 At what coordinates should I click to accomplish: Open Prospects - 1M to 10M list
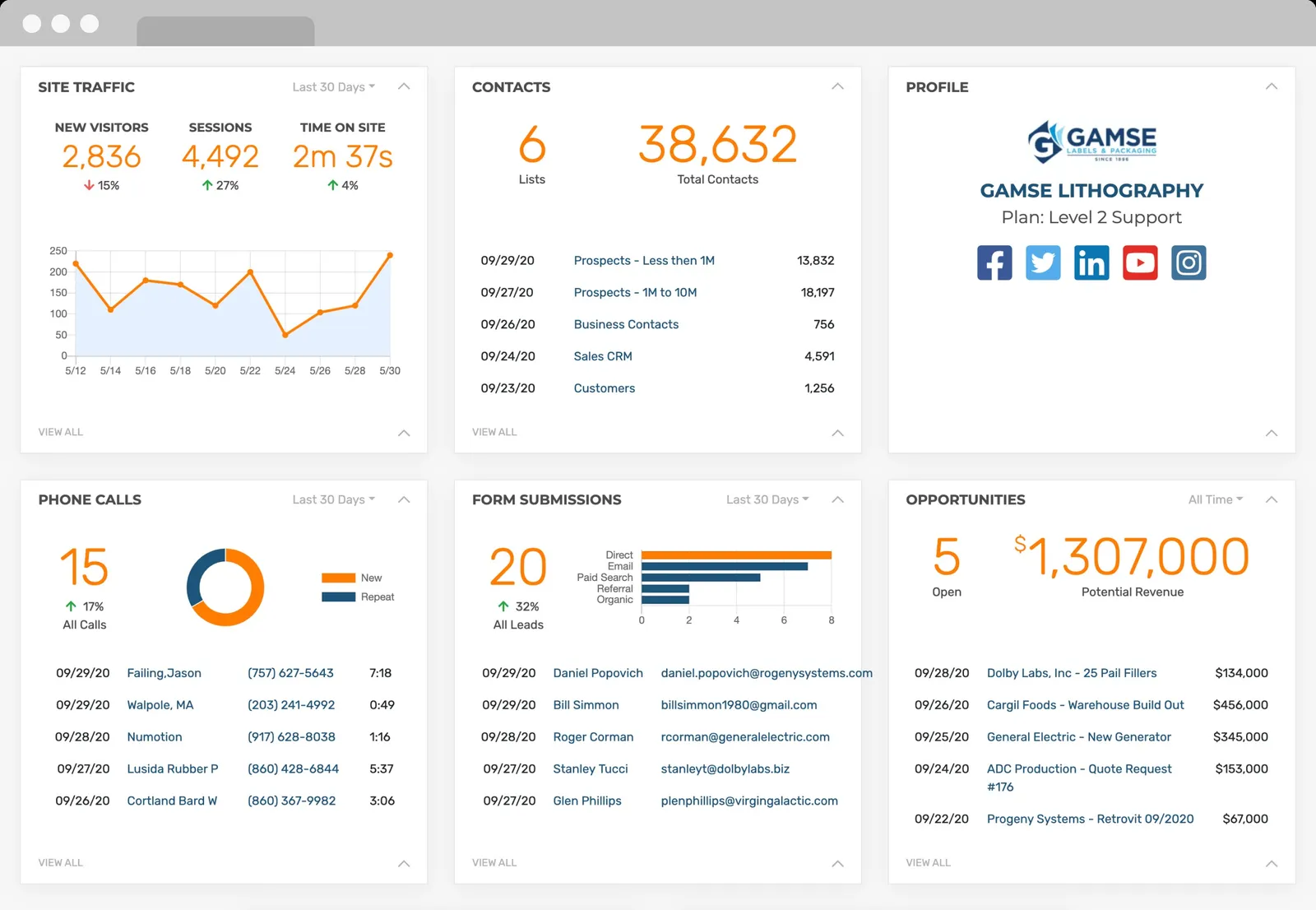point(635,293)
